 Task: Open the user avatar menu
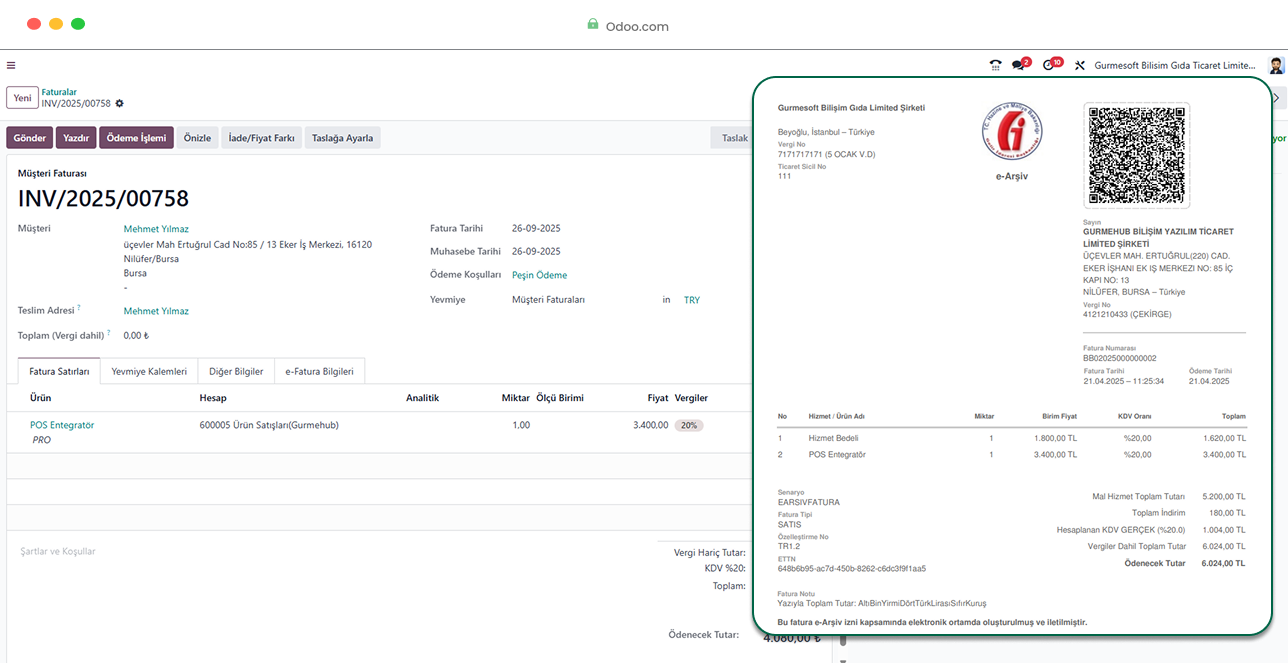click(1276, 66)
